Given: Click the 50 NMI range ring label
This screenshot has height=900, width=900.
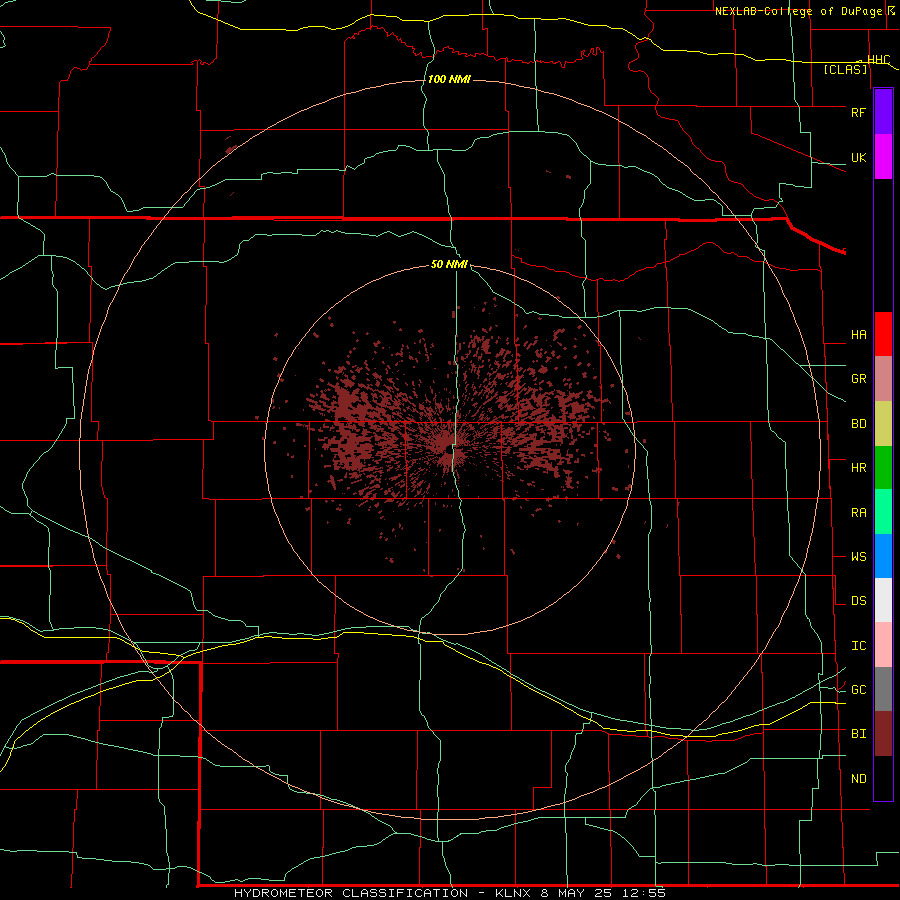Looking at the screenshot, I should (449, 264).
